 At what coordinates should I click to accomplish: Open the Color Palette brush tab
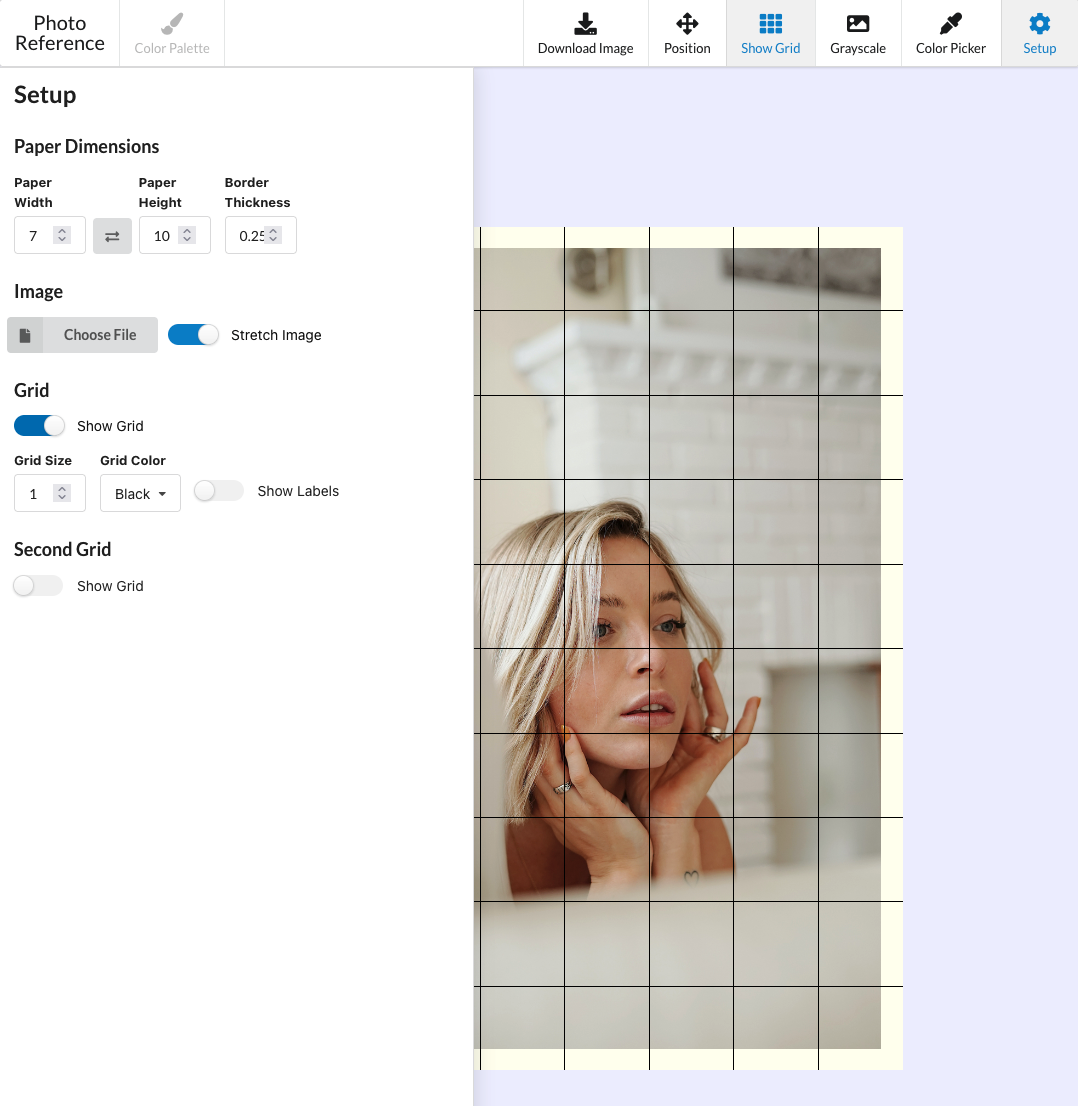click(x=172, y=34)
